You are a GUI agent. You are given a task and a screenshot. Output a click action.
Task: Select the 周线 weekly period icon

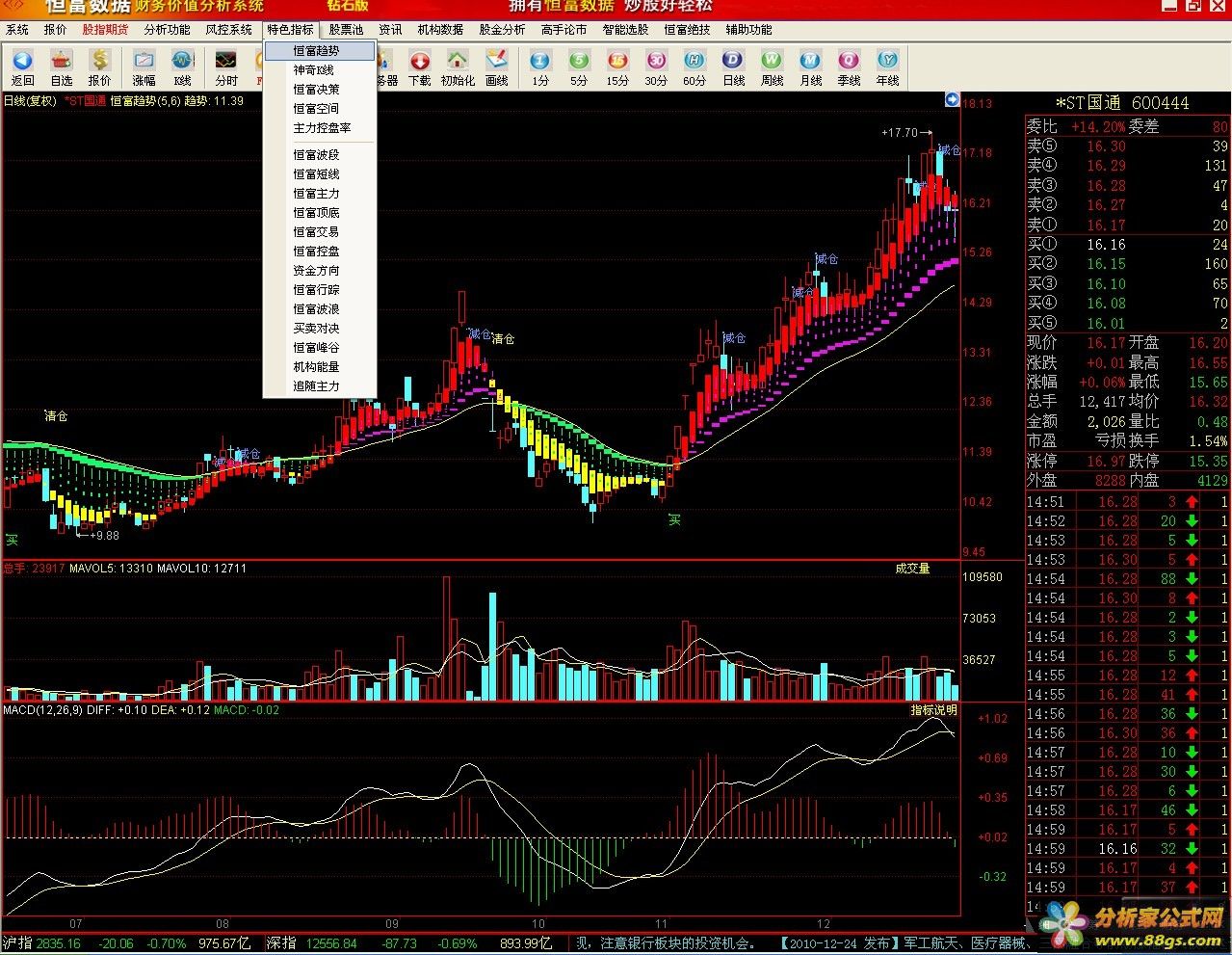pyautogui.click(x=772, y=61)
